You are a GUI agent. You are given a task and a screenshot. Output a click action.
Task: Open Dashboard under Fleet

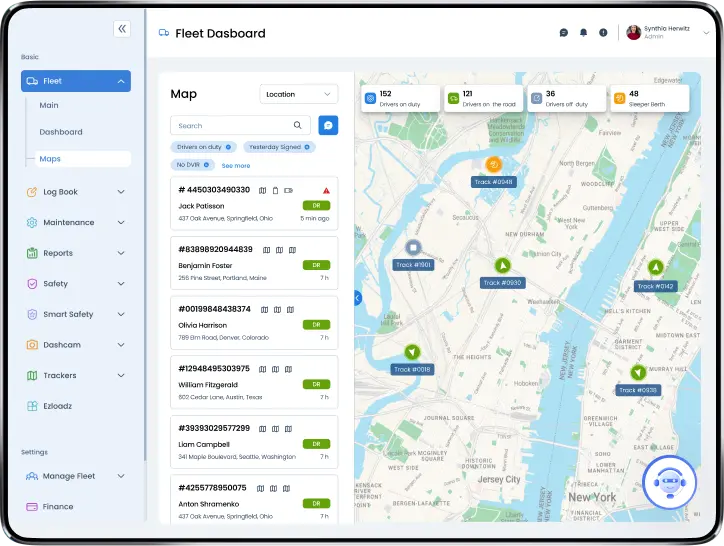pyautogui.click(x=61, y=132)
